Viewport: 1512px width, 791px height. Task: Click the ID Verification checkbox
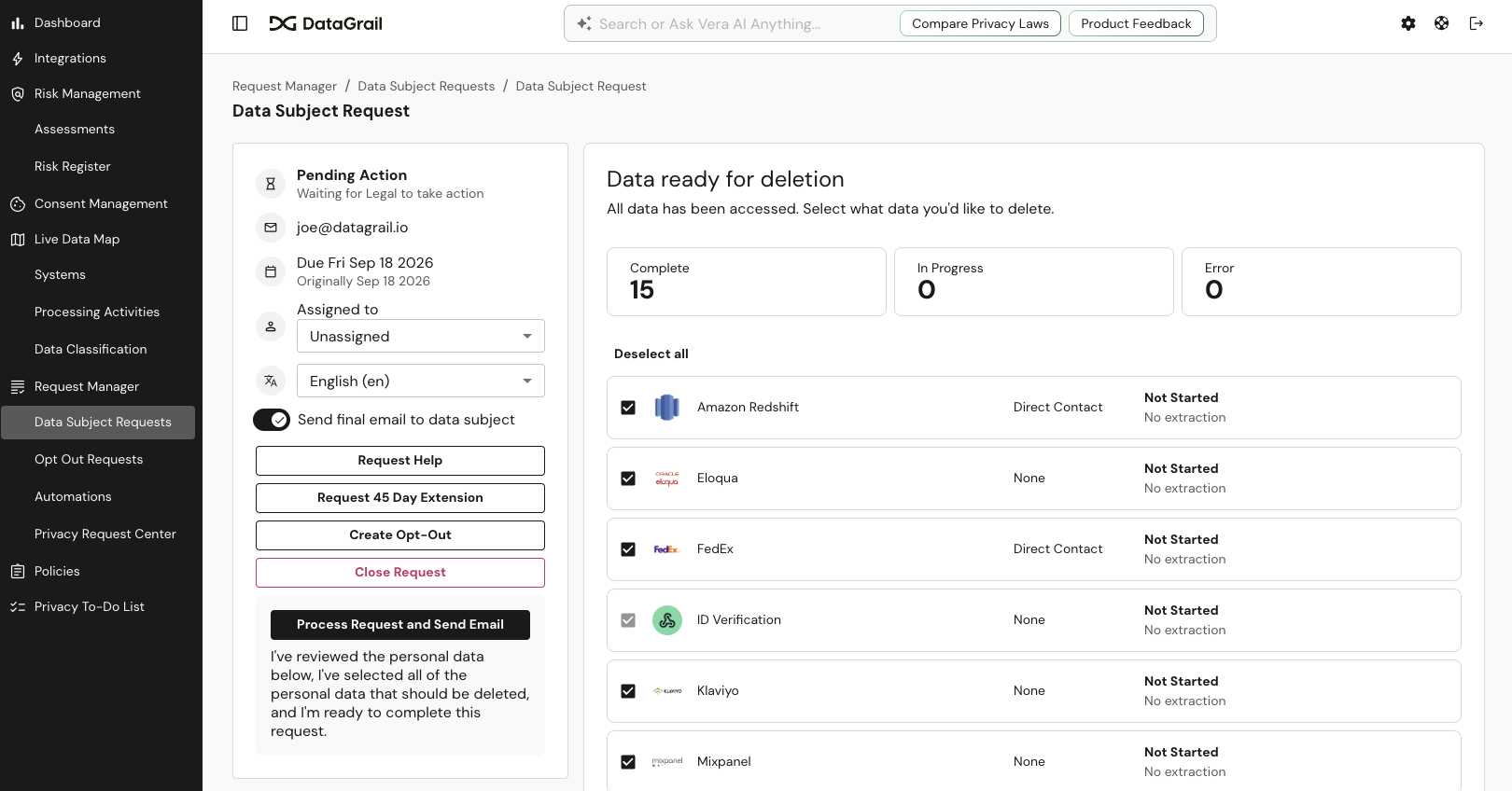(628, 620)
